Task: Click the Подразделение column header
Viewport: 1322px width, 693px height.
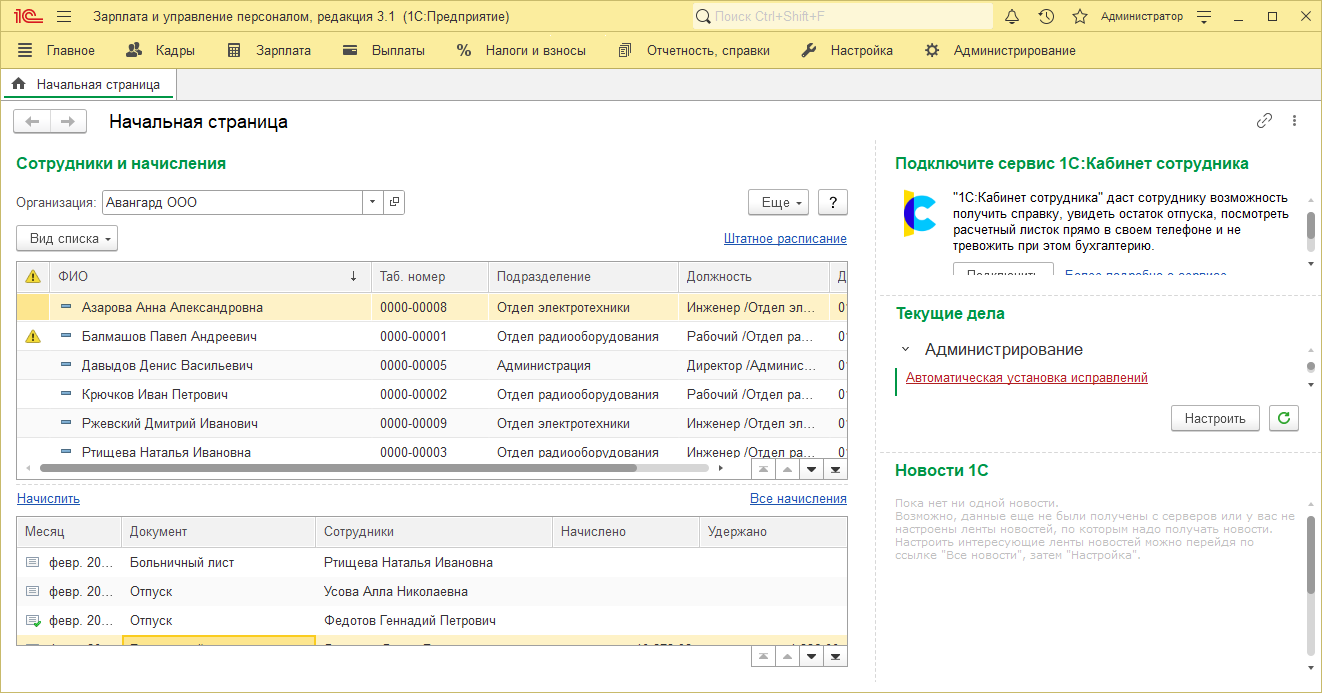Action: [583, 277]
